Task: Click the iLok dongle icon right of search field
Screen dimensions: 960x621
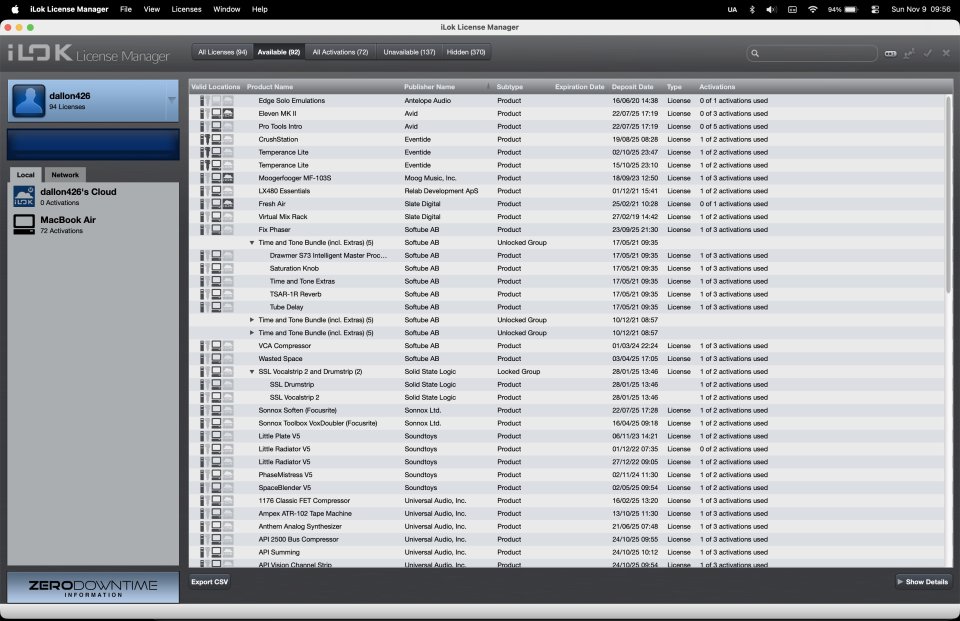Action: [891, 53]
